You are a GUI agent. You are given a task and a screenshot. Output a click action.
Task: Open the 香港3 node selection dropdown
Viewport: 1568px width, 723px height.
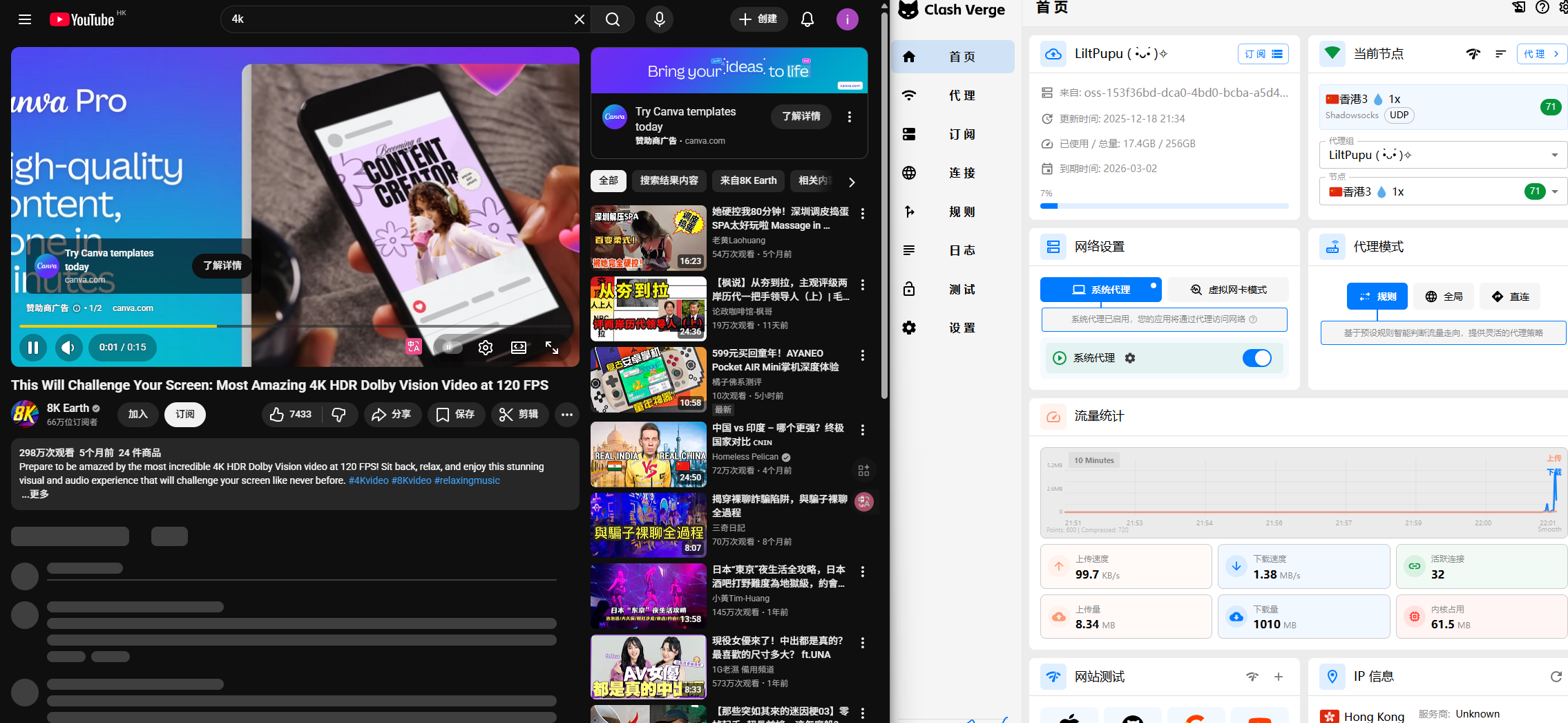(x=1555, y=192)
